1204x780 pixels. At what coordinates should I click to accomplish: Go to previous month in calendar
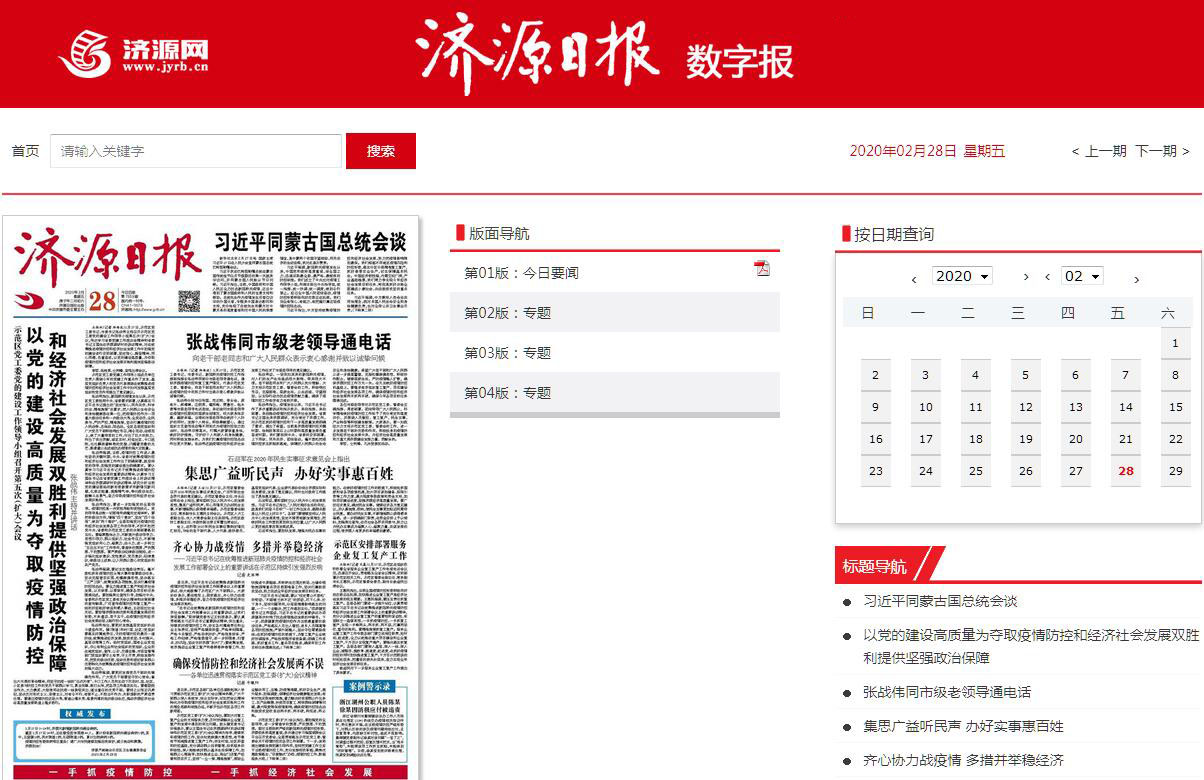1047,277
